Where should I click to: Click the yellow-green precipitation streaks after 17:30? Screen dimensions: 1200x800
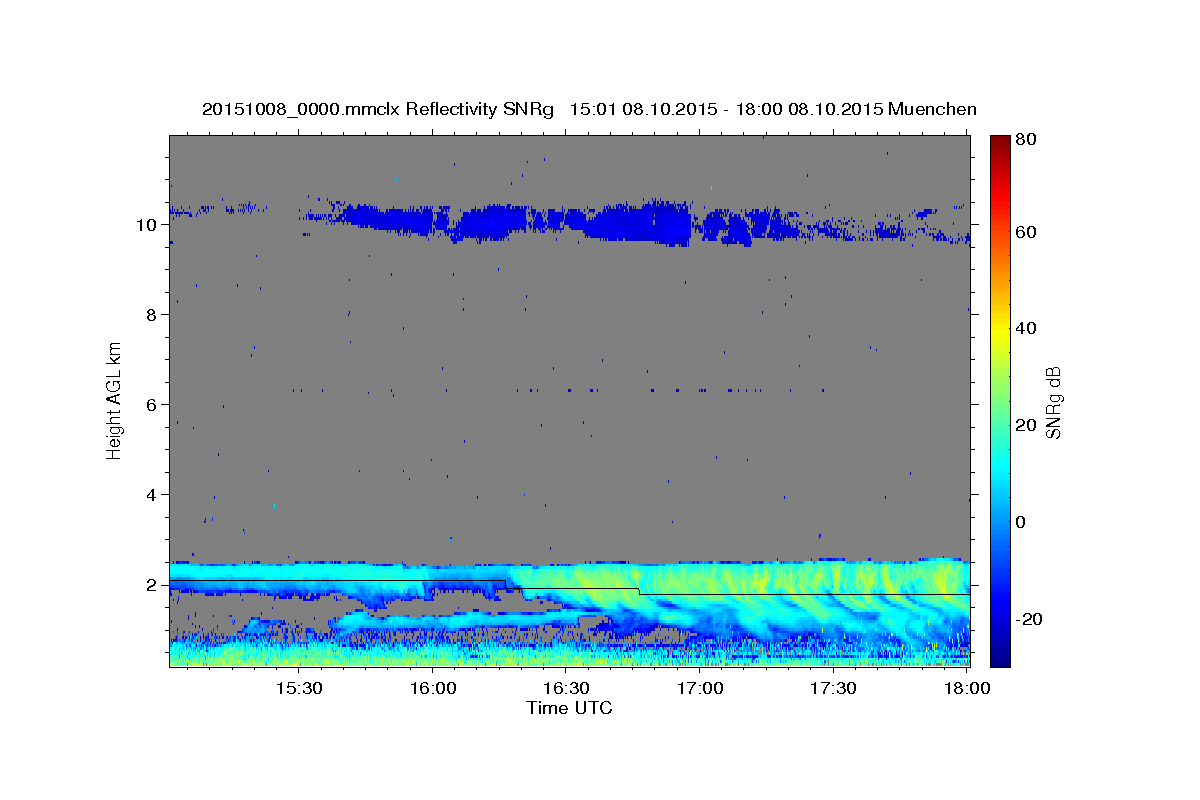coord(900,585)
